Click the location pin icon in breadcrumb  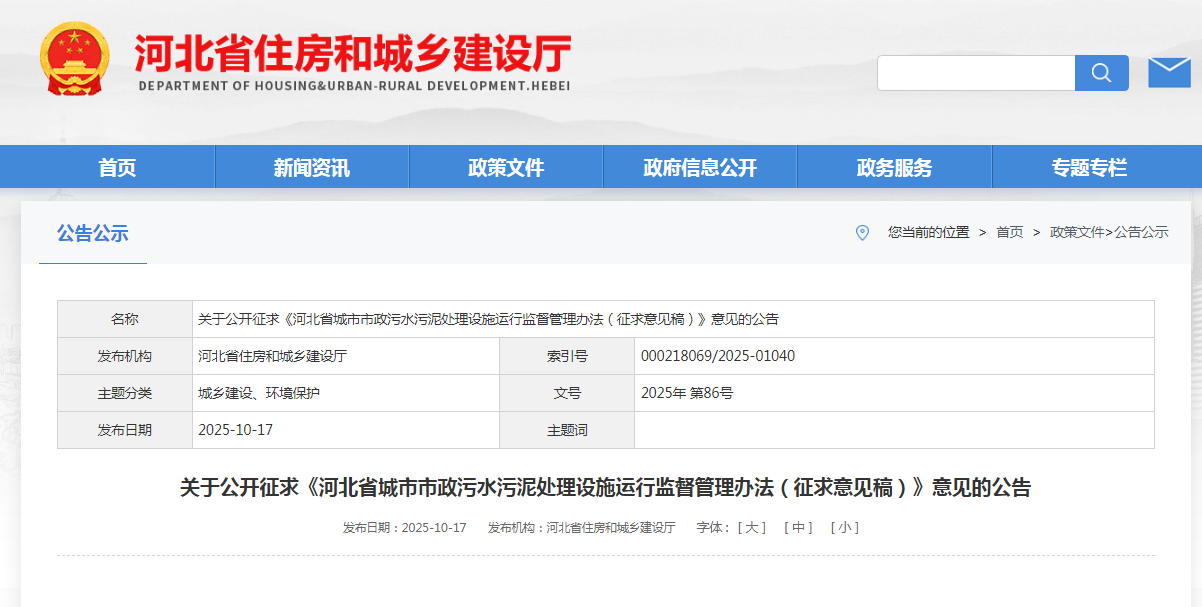point(862,232)
